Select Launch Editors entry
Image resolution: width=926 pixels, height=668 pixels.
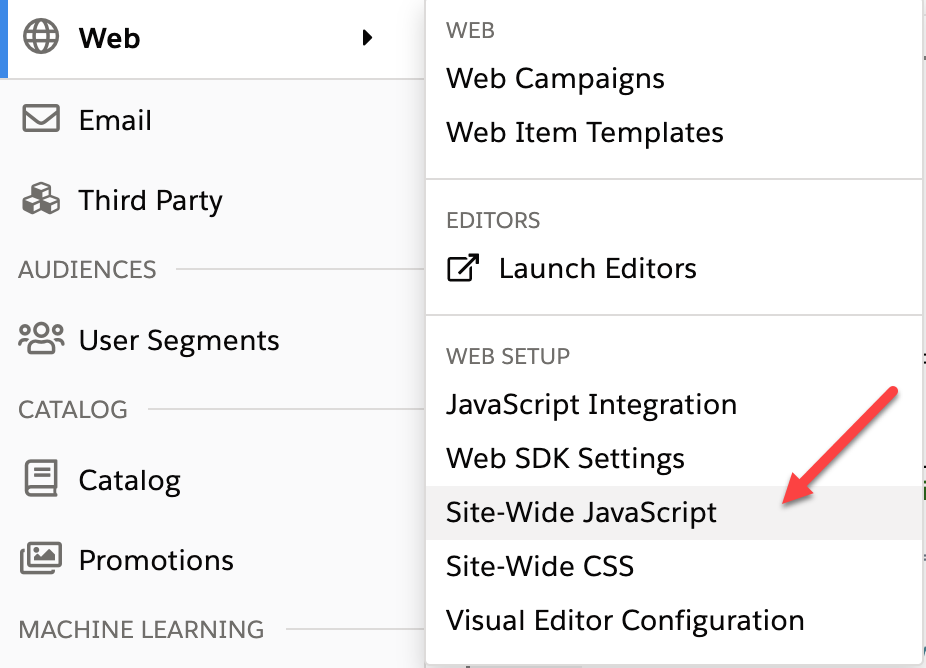[598, 269]
